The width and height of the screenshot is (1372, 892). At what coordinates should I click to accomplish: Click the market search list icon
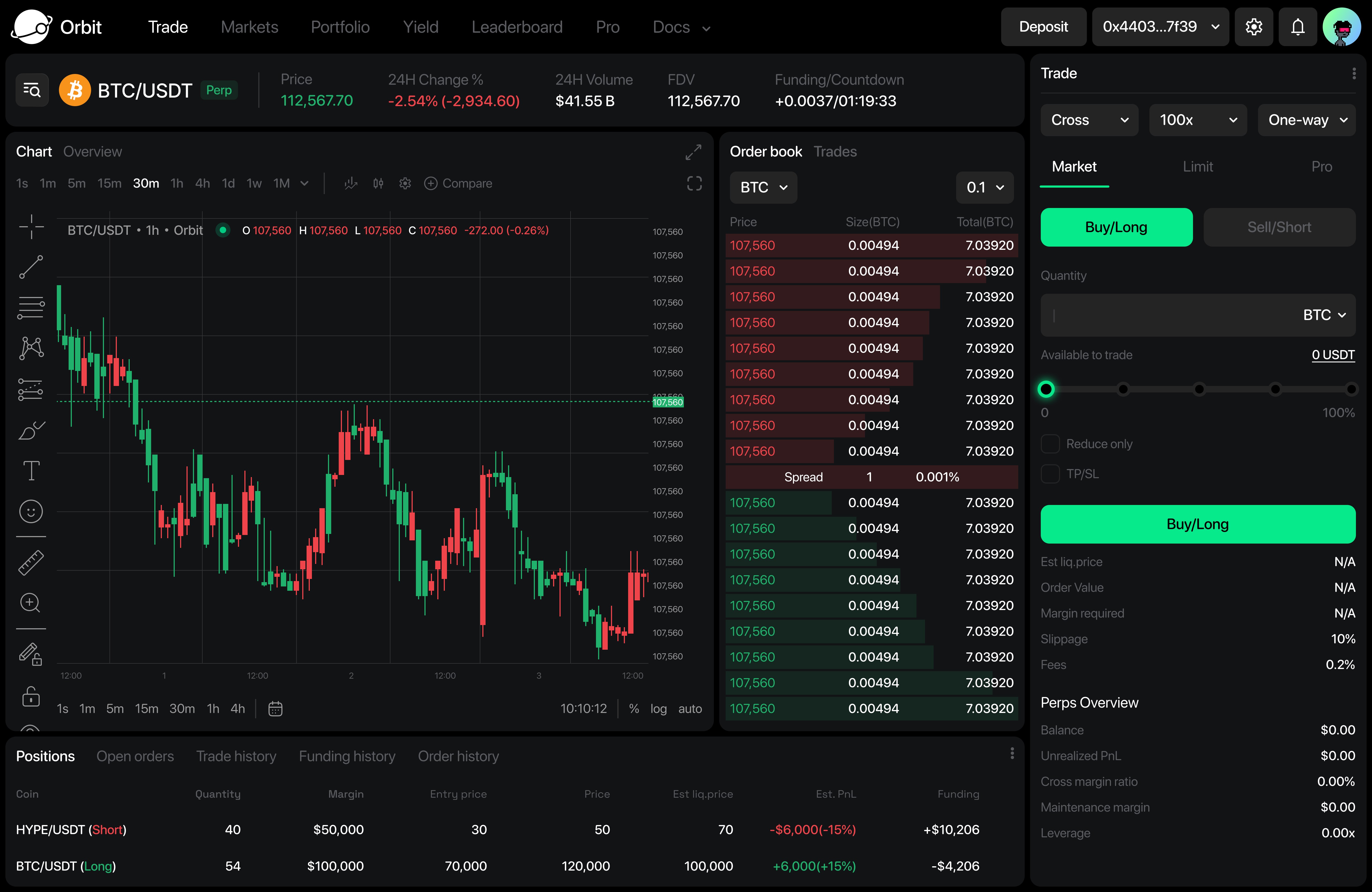(x=32, y=90)
